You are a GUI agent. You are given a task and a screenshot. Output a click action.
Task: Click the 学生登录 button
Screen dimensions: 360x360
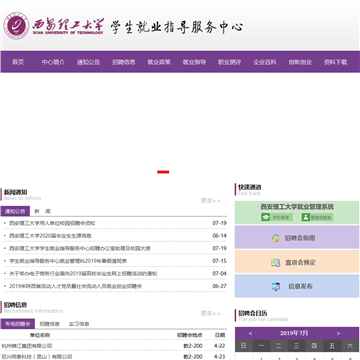click(277, 217)
